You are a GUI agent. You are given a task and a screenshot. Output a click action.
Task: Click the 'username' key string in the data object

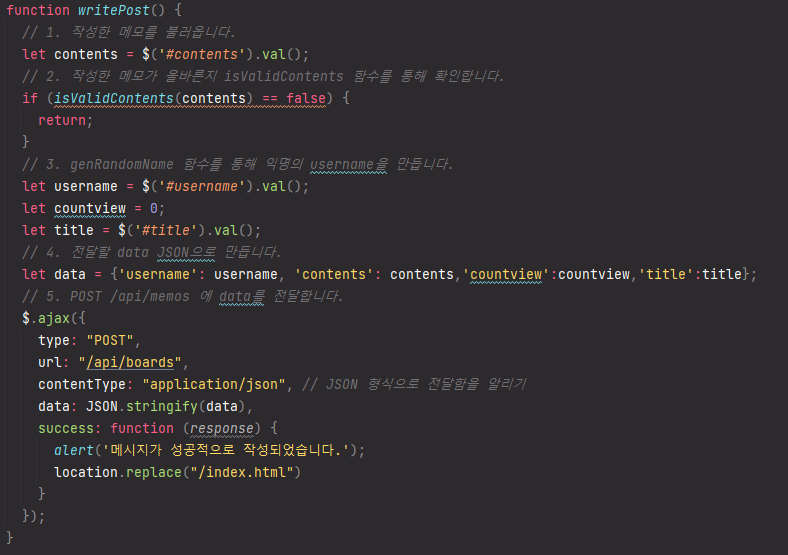(158, 274)
